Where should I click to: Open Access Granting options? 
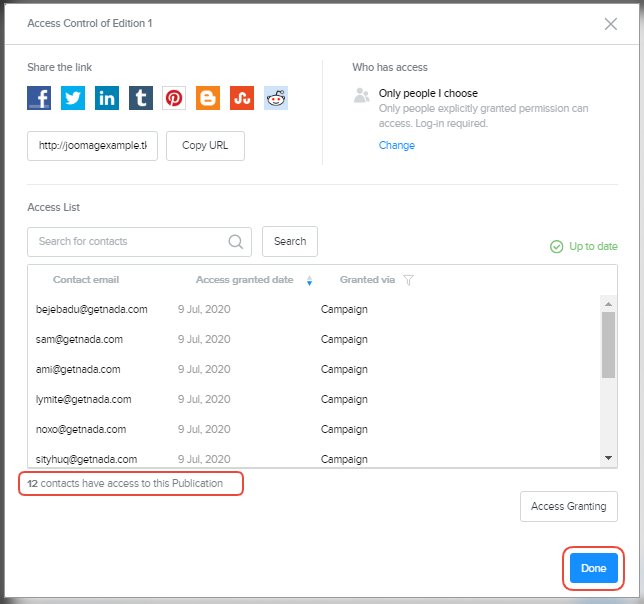pos(568,506)
